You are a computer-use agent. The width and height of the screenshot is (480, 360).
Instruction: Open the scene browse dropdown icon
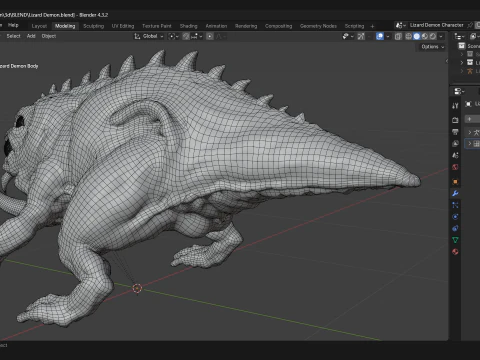400,25
